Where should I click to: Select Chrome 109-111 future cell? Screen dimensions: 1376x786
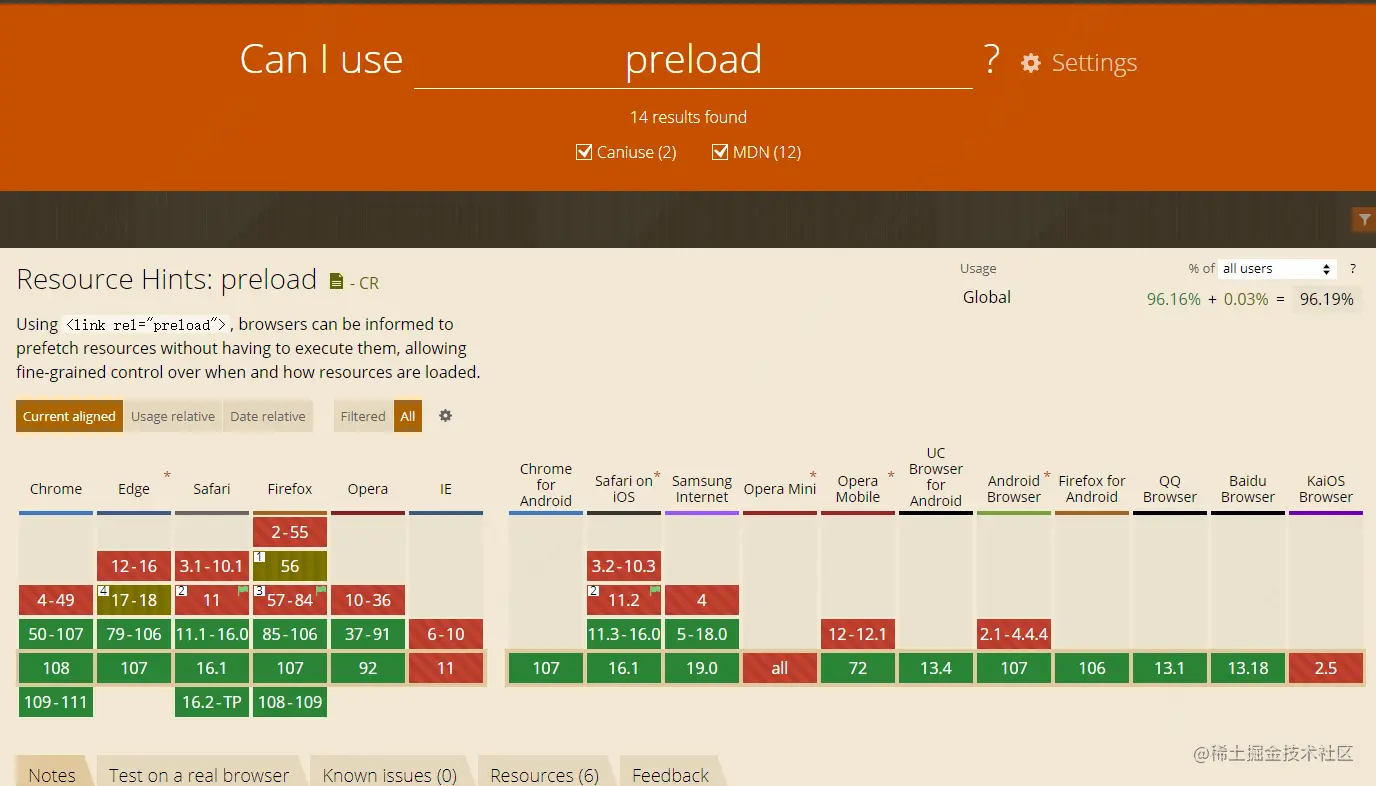click(56, 702)
